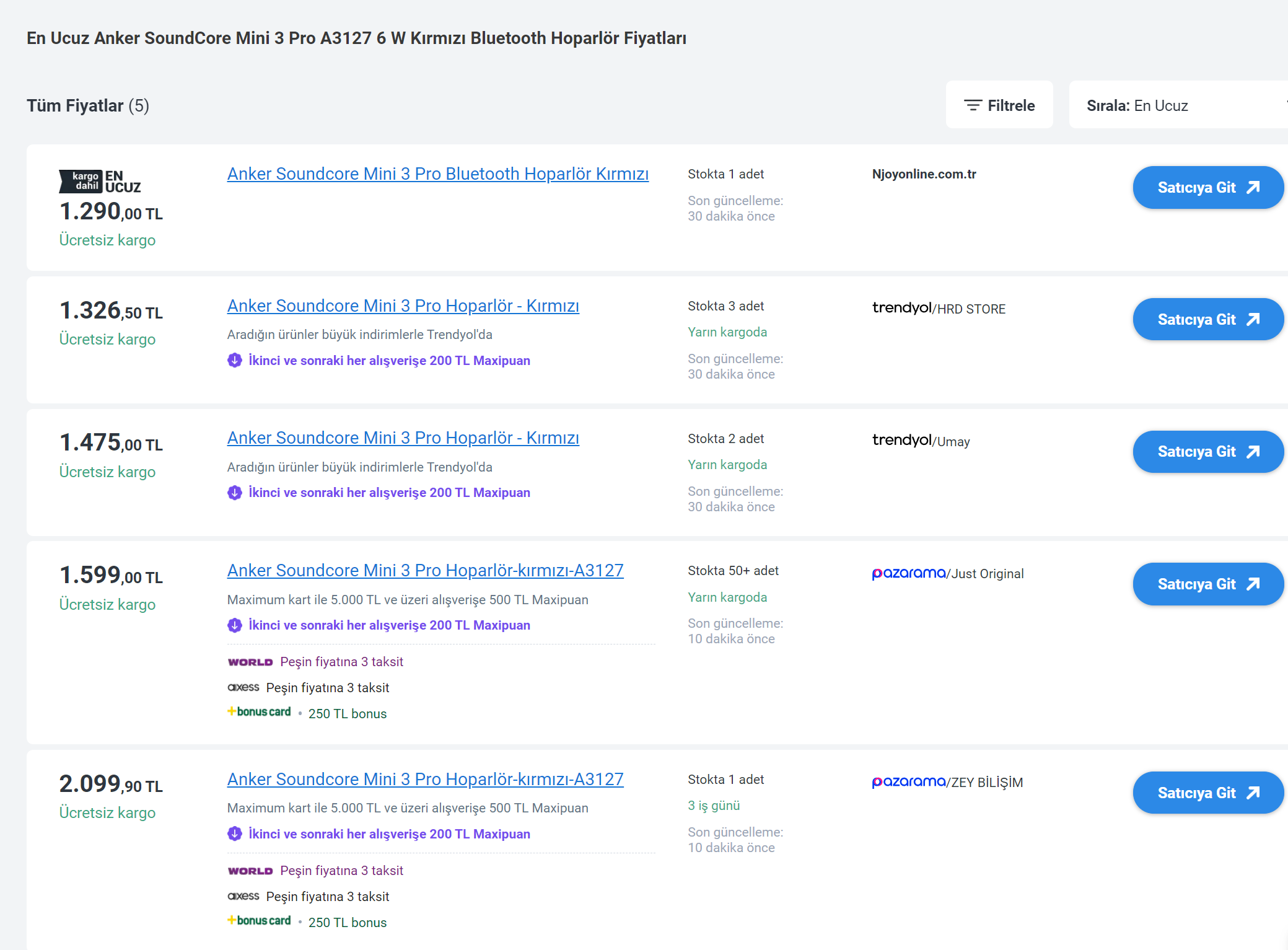Image resolution: width=1288 pixels, height=950 pixels.
Task: Open product link in 1.326,50 TL row
Action: coord(403,306)
